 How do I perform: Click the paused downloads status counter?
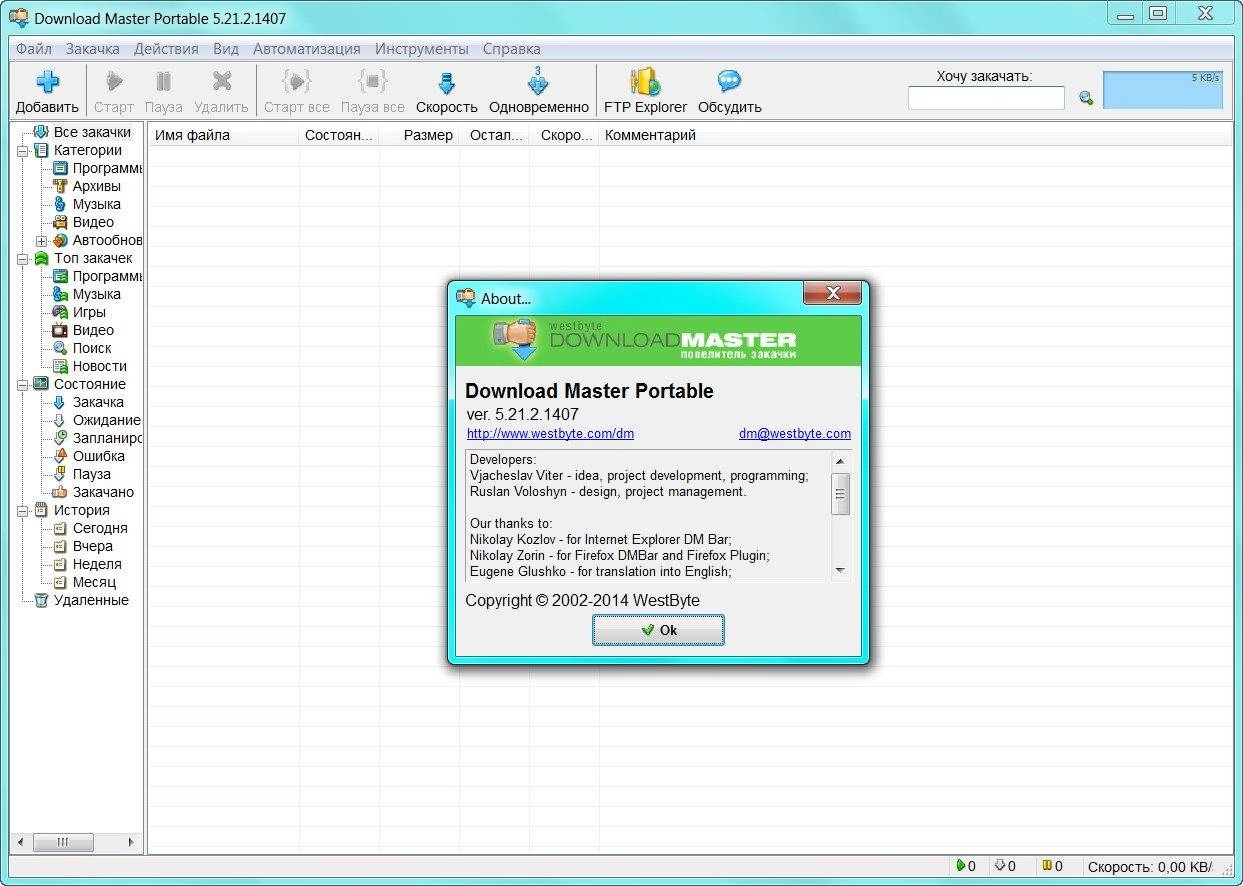(1053, 866)
